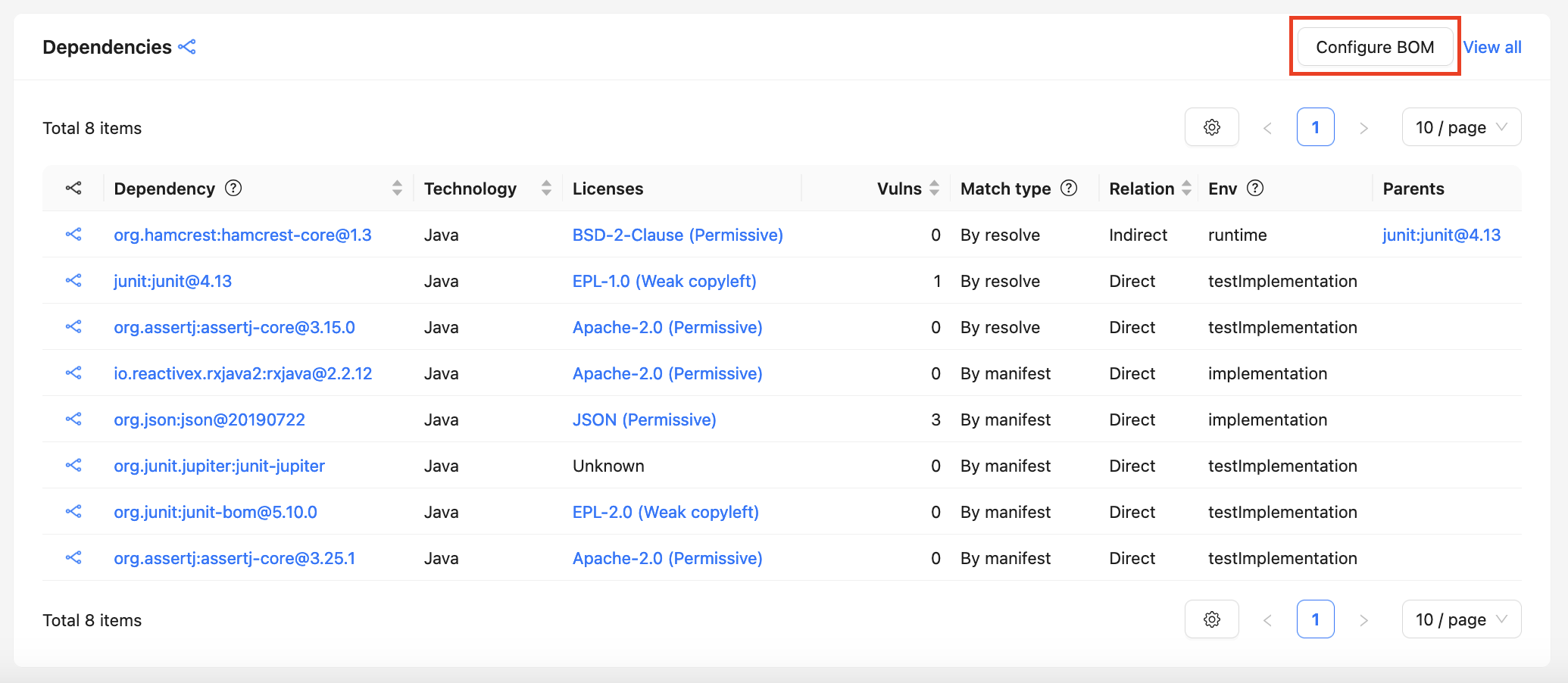
Task: Open EPL-2.0 (Weak copyleft) license link
Action: pos(665,512)
